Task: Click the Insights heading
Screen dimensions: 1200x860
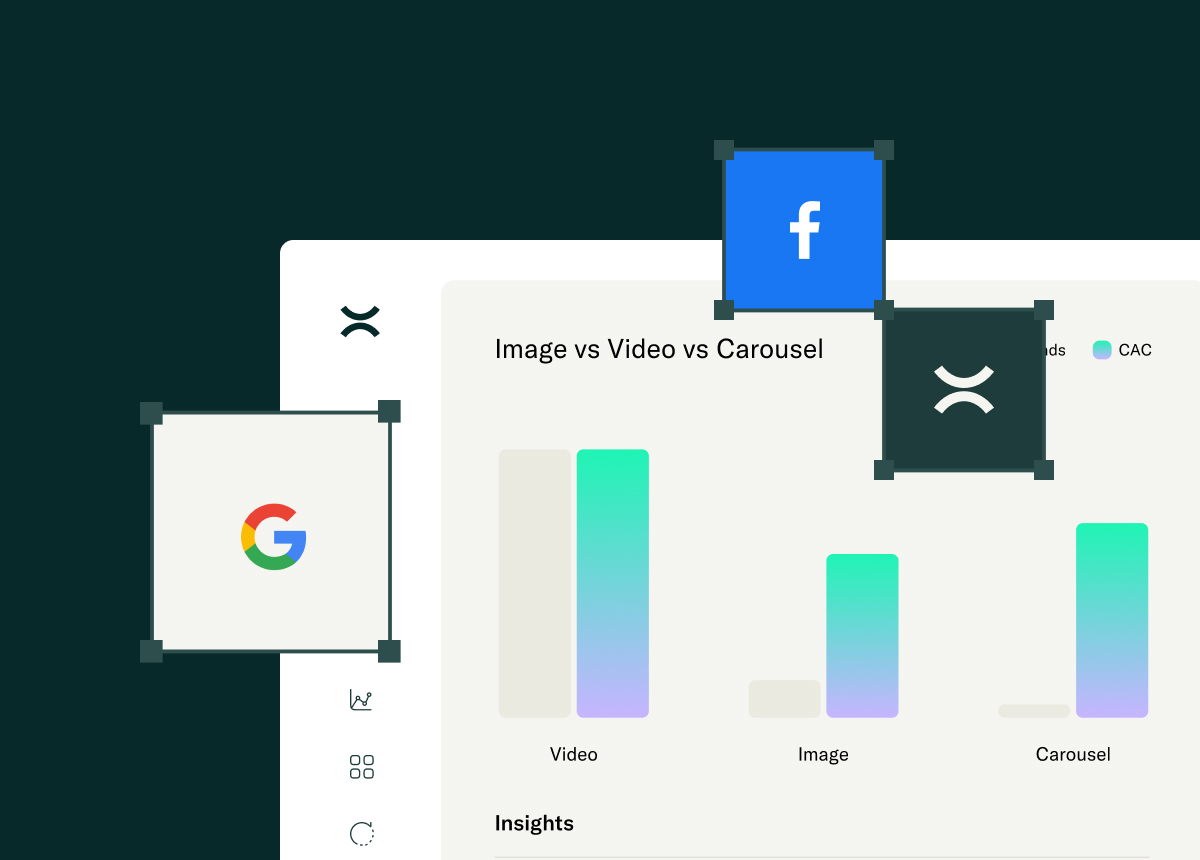Action: (x=534, y=823)
